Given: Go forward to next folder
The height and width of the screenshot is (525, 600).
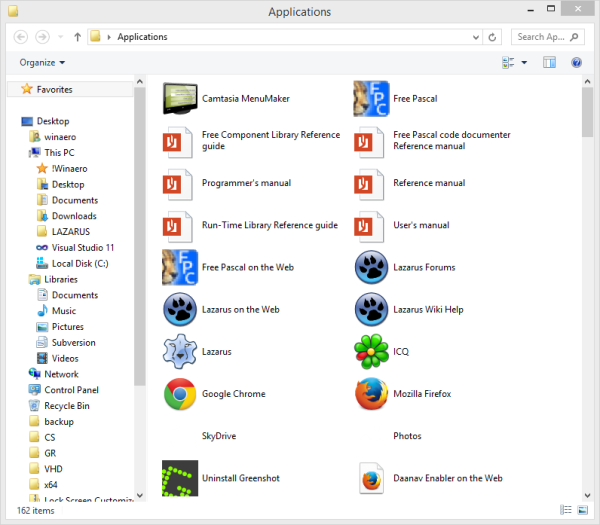Looking at the screenshot, I should (x=42, y=37).
